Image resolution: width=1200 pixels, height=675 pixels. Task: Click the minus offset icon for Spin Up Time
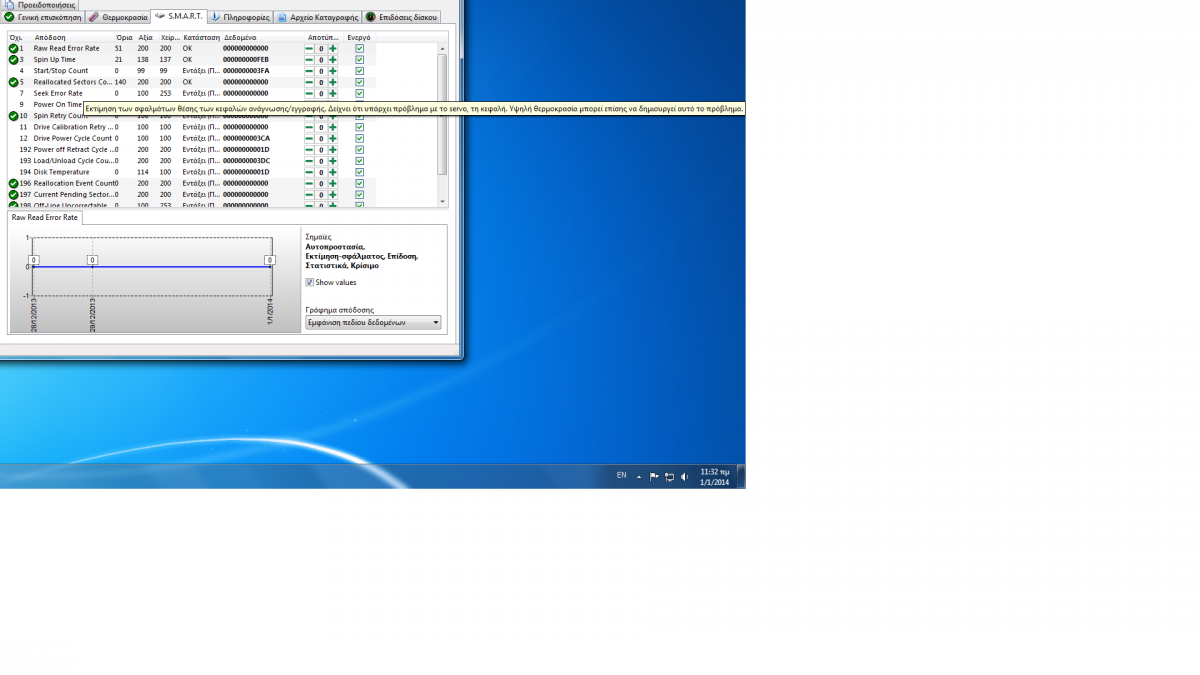click(309, 60)
